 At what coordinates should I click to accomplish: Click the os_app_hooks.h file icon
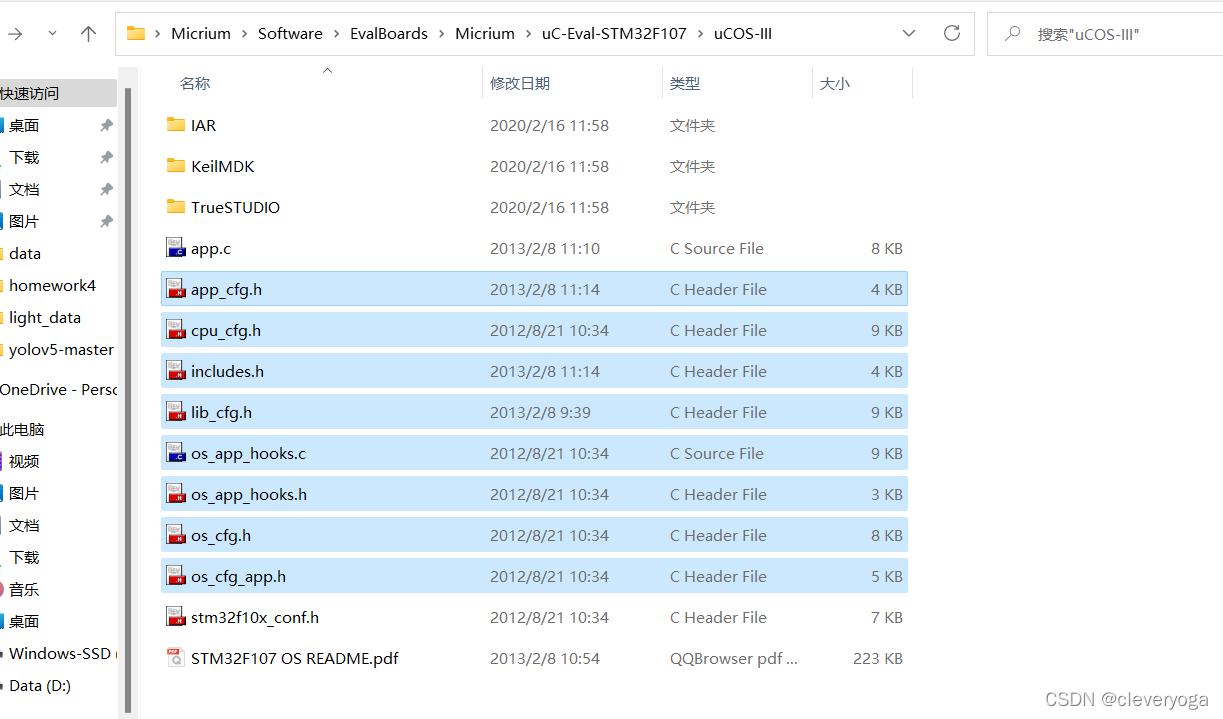coord(176,494)
